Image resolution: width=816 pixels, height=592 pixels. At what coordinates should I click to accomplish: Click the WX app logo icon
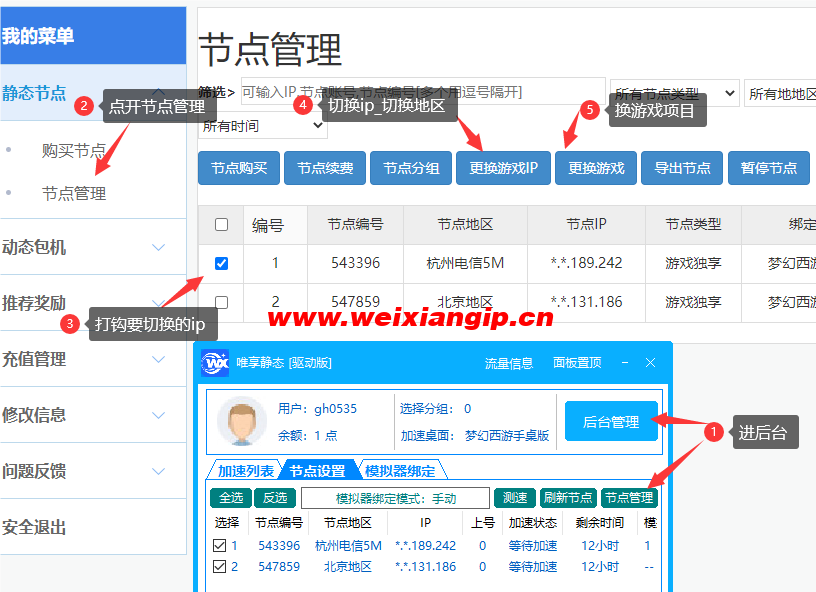point(215,363)
